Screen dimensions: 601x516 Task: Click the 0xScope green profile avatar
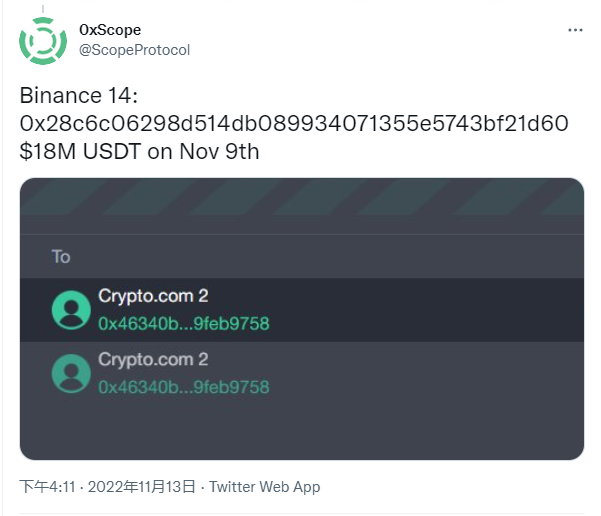click(x=43, y=41)
